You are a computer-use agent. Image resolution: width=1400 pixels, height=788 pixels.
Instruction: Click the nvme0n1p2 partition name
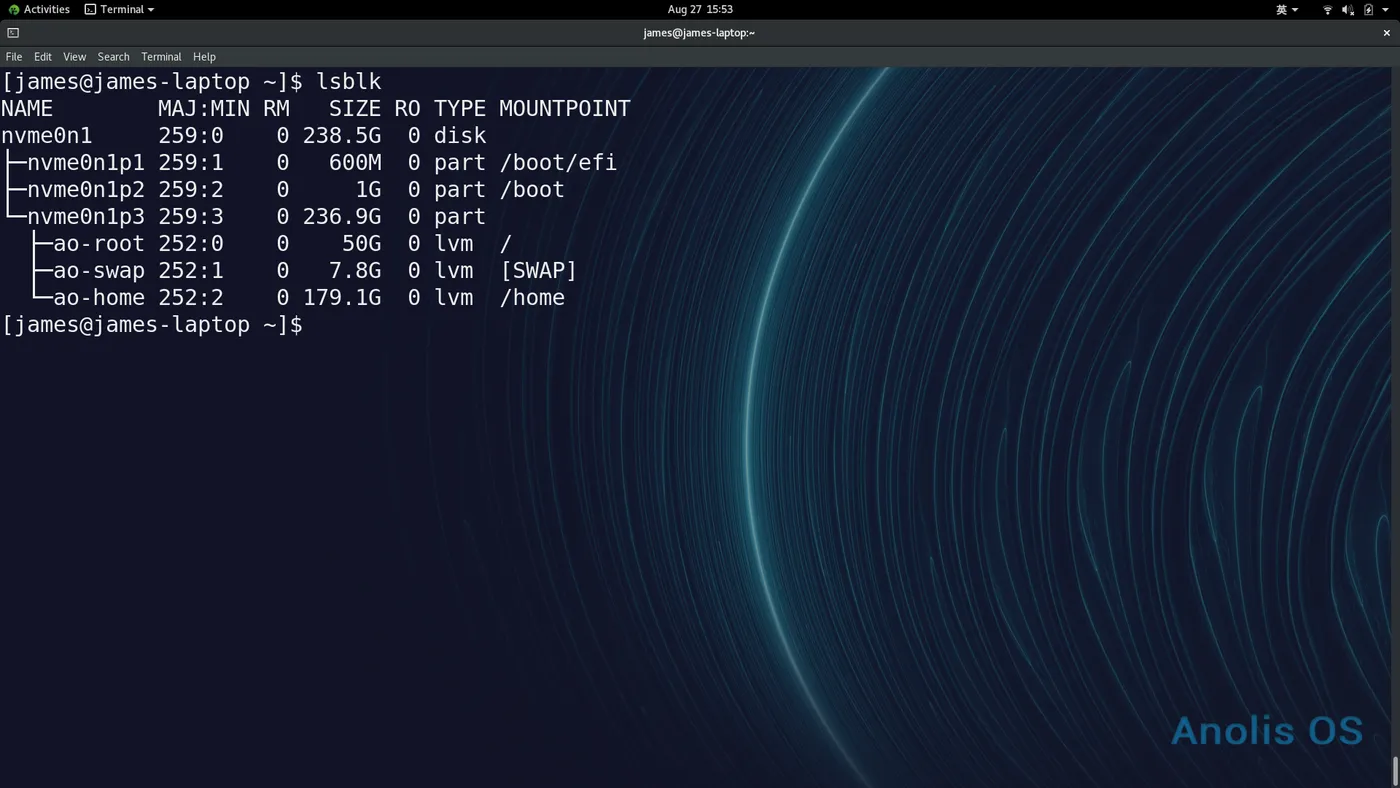pyautogui.click(x=86, y=189)
